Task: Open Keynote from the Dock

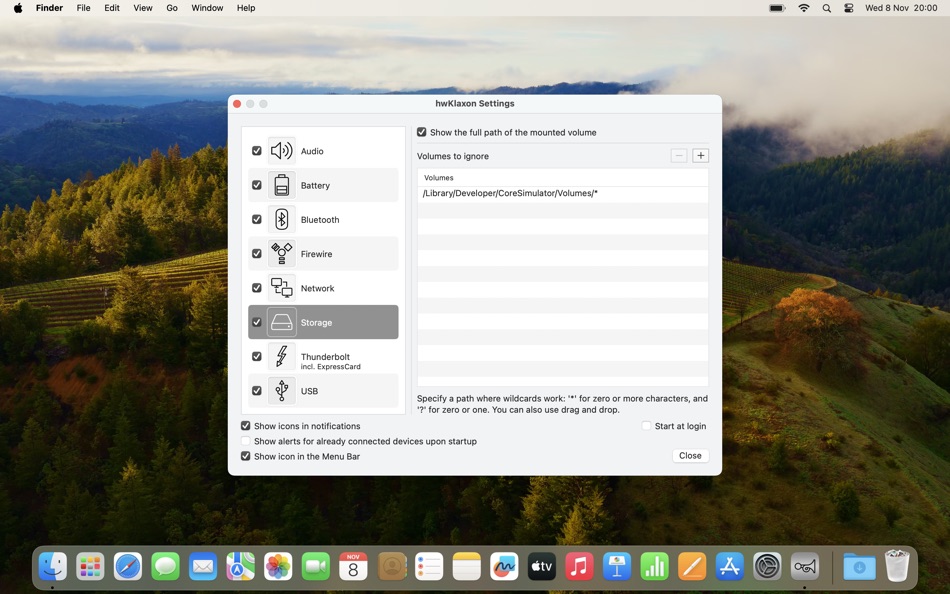Action: point(617,567)
